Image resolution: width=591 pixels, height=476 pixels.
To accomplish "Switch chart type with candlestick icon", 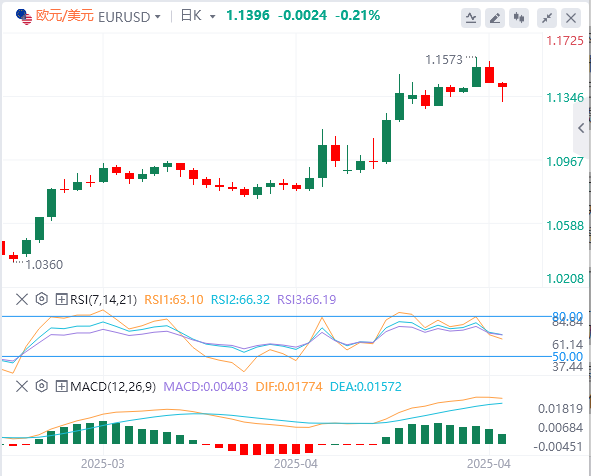I will click(519, 18).
